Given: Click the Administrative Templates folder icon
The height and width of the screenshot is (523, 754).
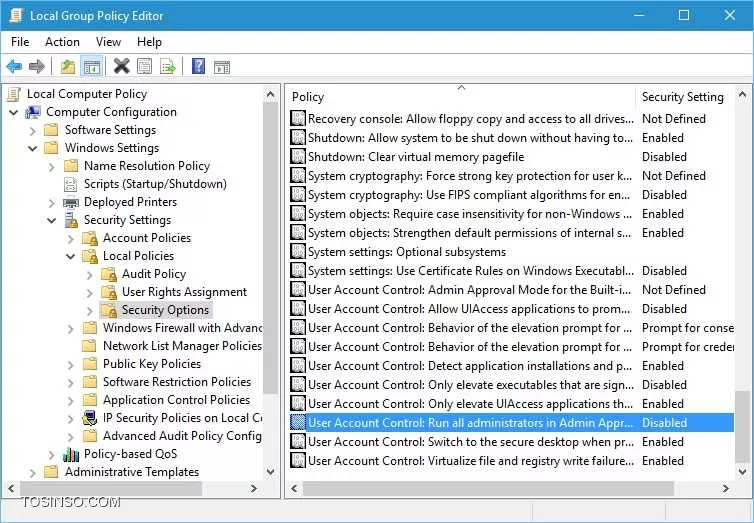Looking at the screenshot, I should 51,472.
